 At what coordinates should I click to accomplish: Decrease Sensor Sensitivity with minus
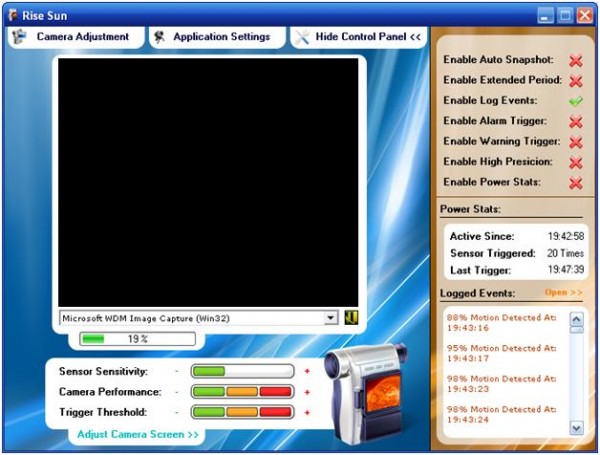point(177,371)
